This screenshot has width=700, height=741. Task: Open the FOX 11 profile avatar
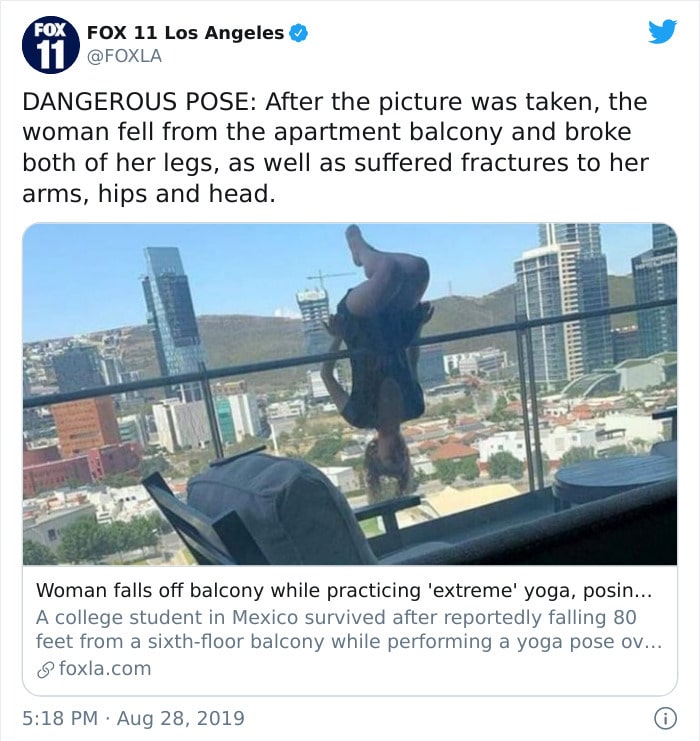point(51,45)
